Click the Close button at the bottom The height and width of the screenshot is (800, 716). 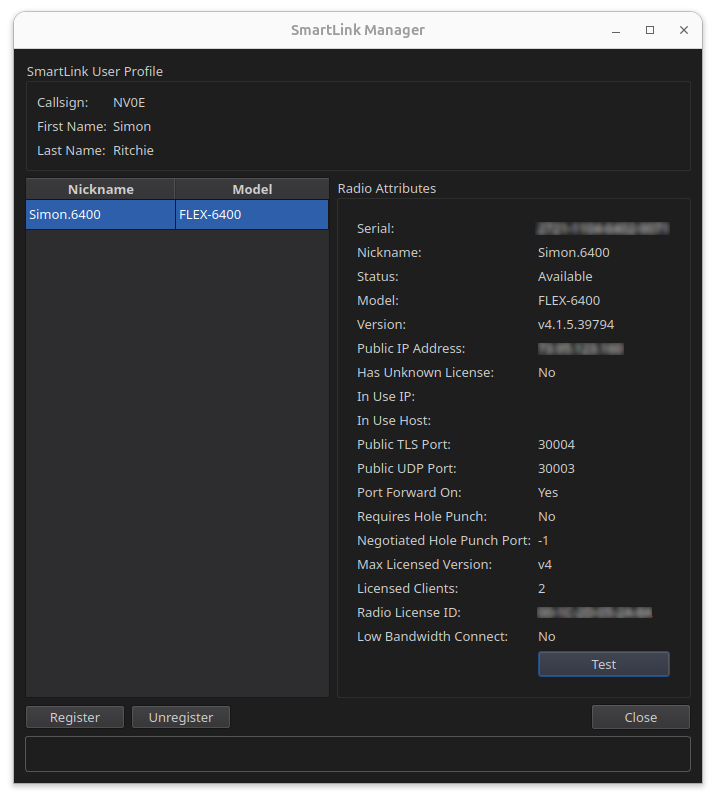point(640,717)
